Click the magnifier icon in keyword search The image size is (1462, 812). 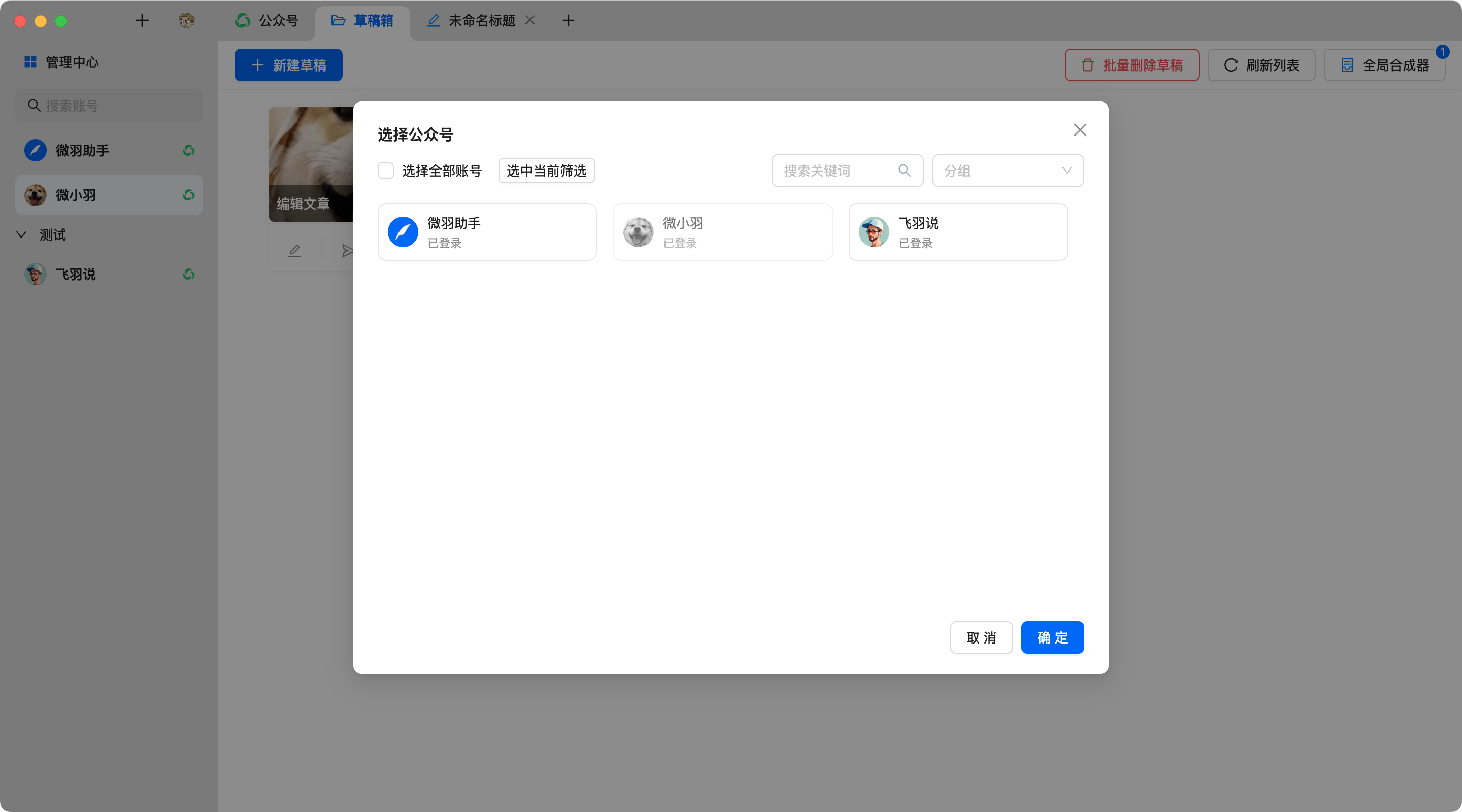click(904, 171)
